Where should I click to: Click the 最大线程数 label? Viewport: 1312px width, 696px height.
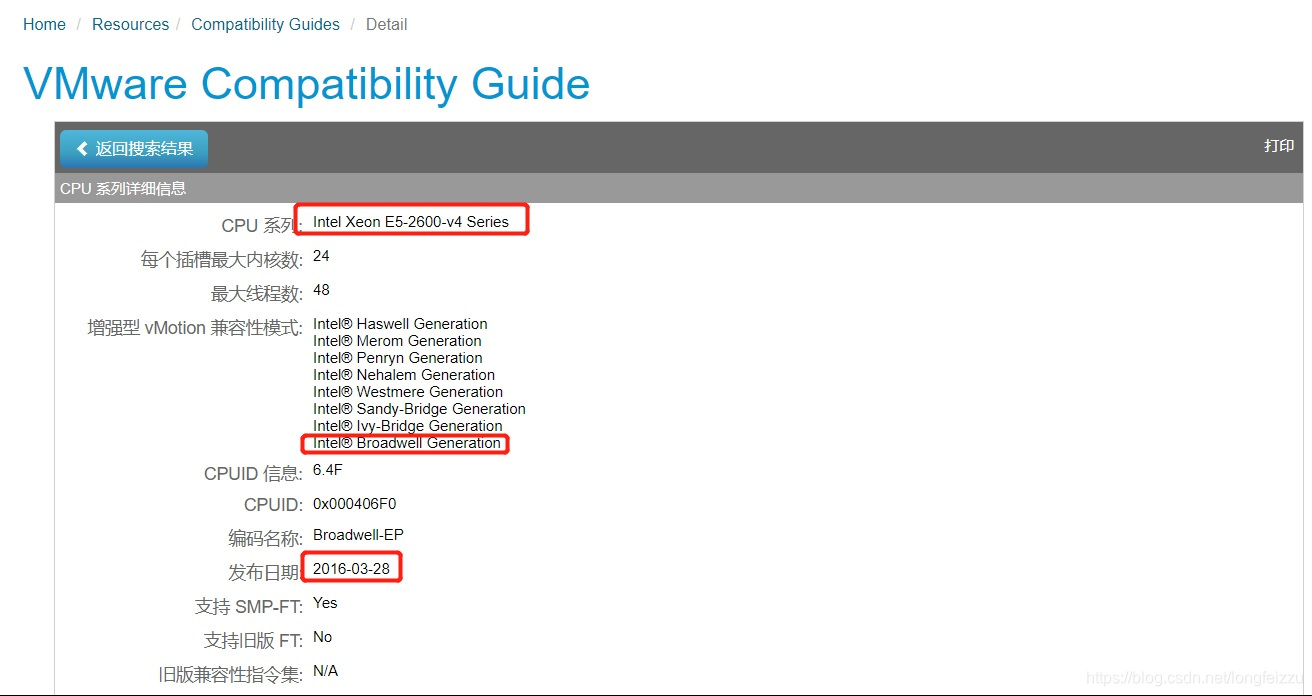[256, 294]
